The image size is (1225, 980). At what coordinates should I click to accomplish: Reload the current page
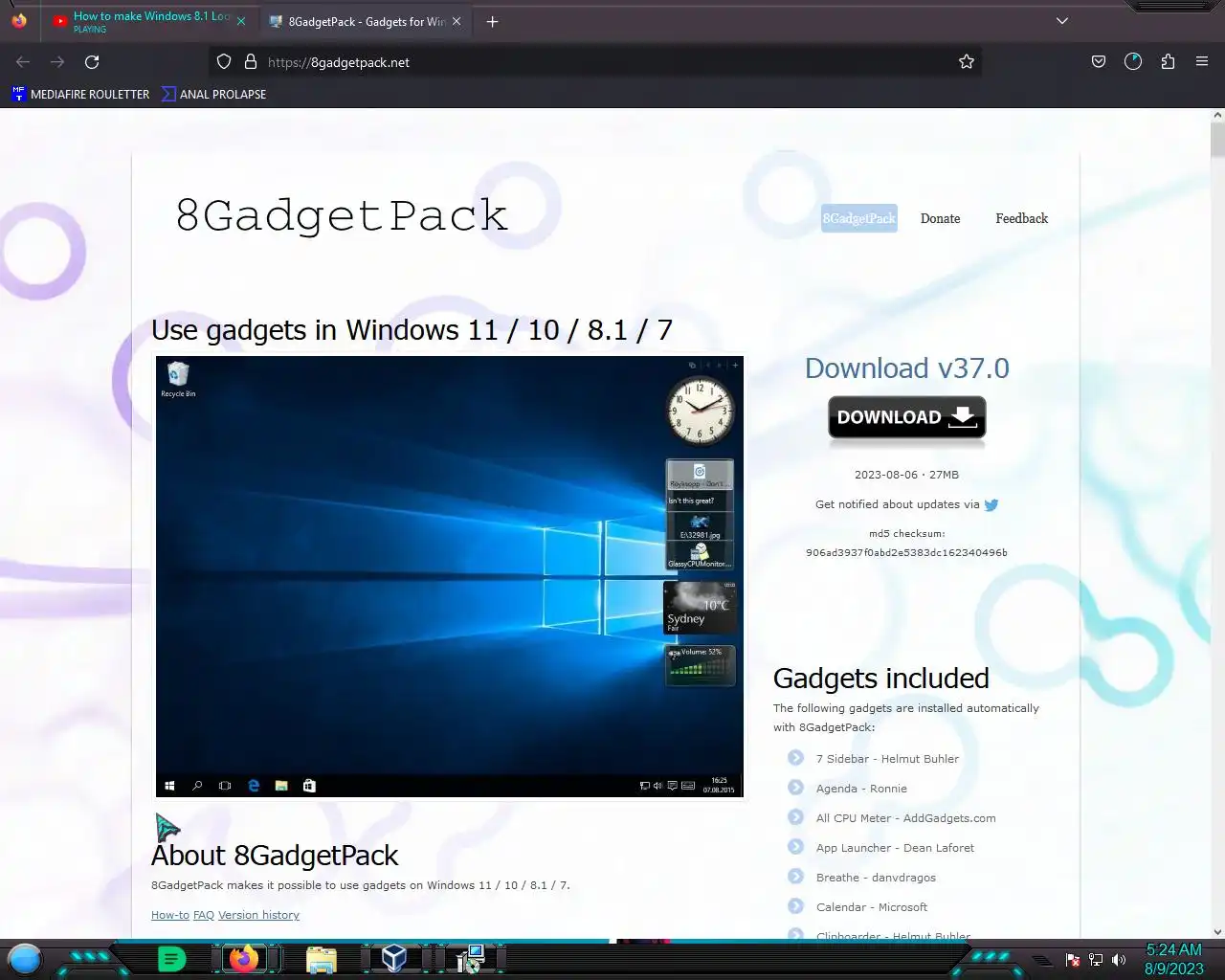tap(92, 62)
